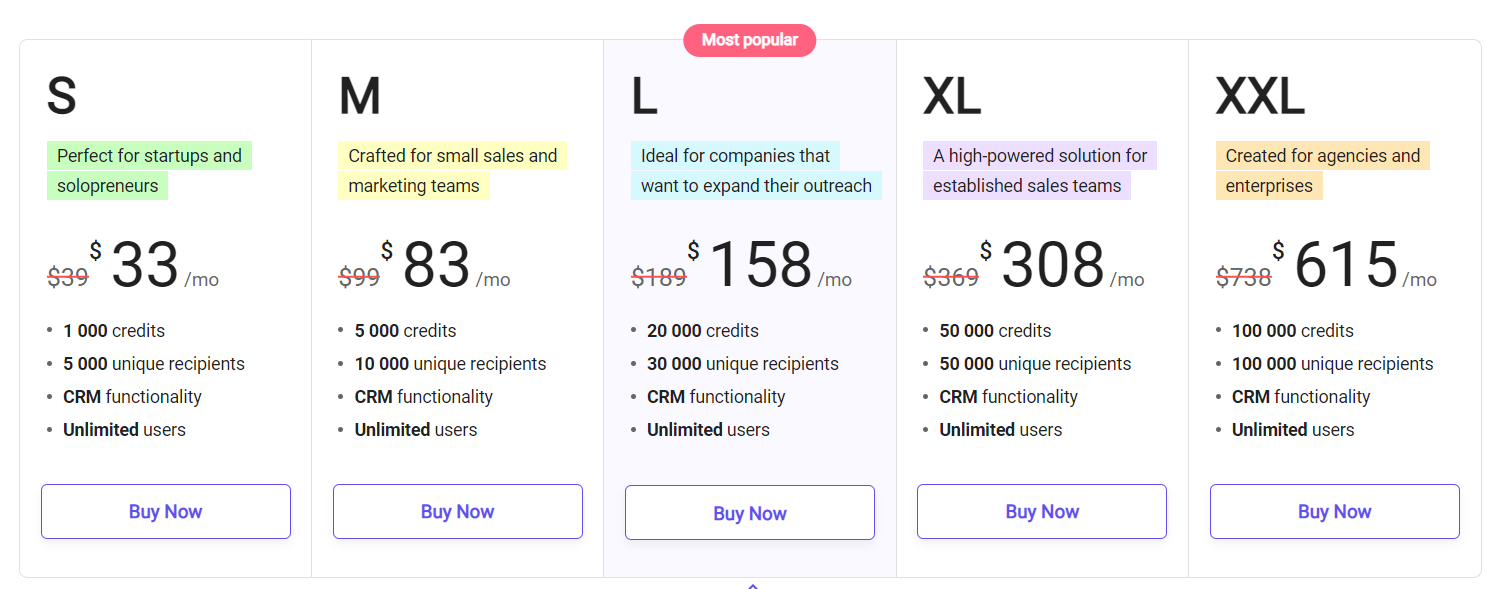The image size is (1501, 589).
Task: Click Buy Now for the XXL plan
Action: [1335, 512]
